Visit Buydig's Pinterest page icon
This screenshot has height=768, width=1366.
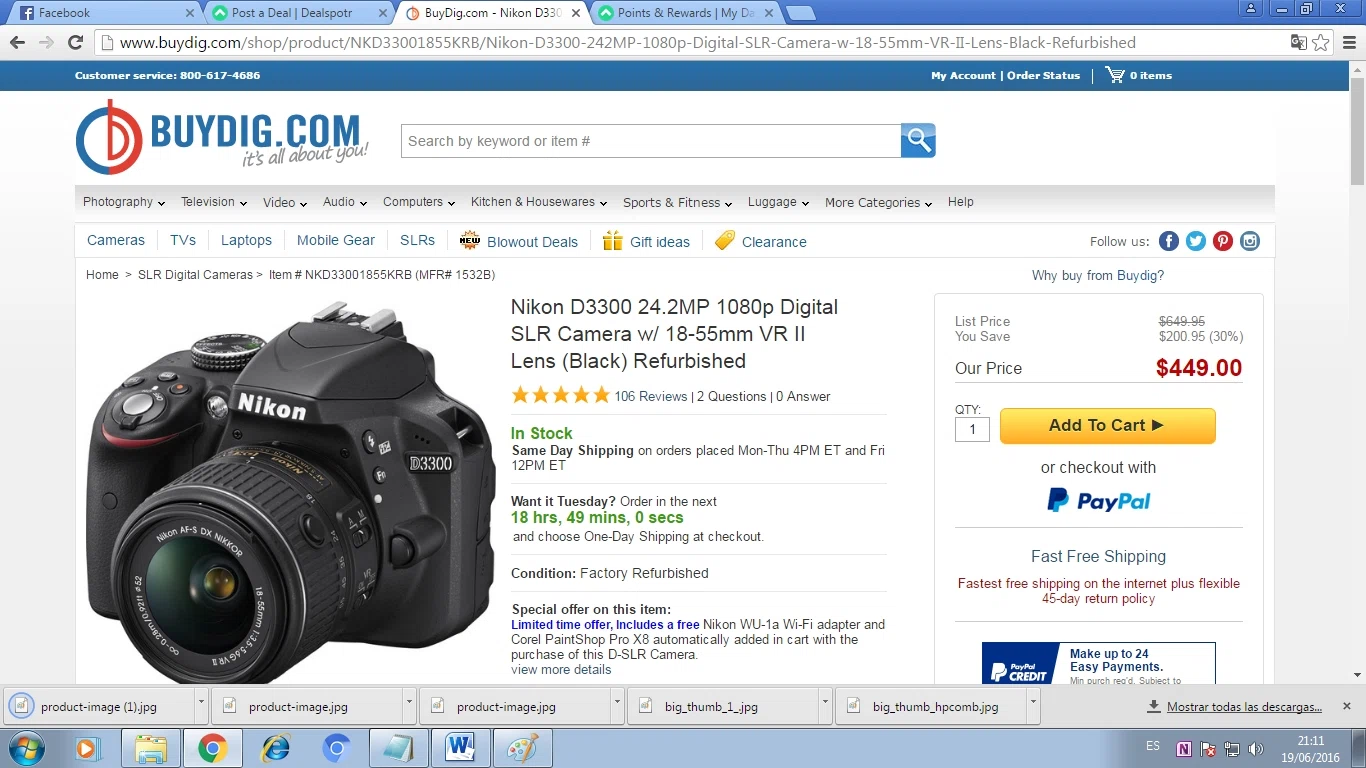(x=1223, y=241)
